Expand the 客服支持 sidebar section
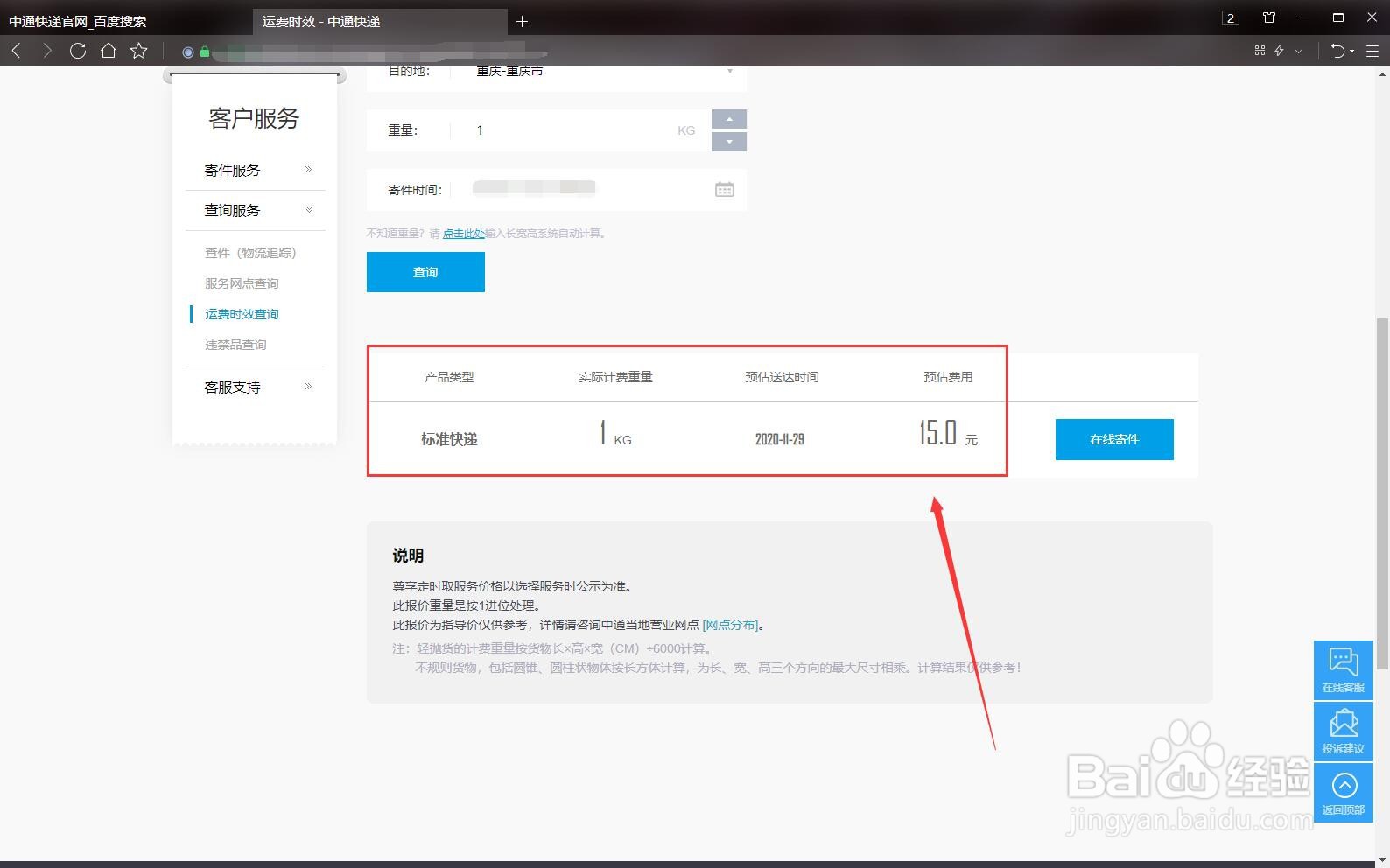 pyautogui.click(x=256, y=387)
